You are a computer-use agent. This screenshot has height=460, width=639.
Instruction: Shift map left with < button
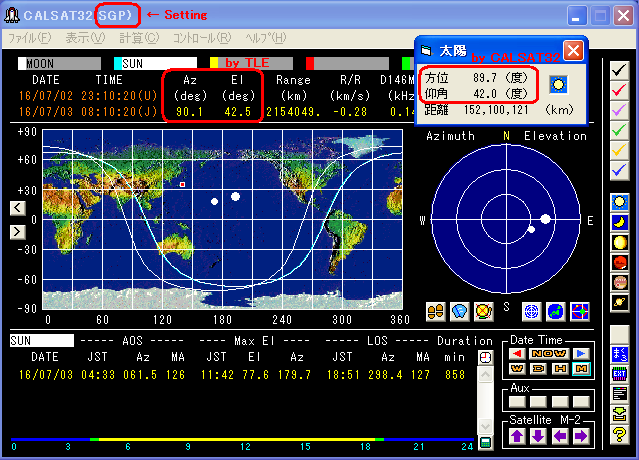(x=18, y=208)
